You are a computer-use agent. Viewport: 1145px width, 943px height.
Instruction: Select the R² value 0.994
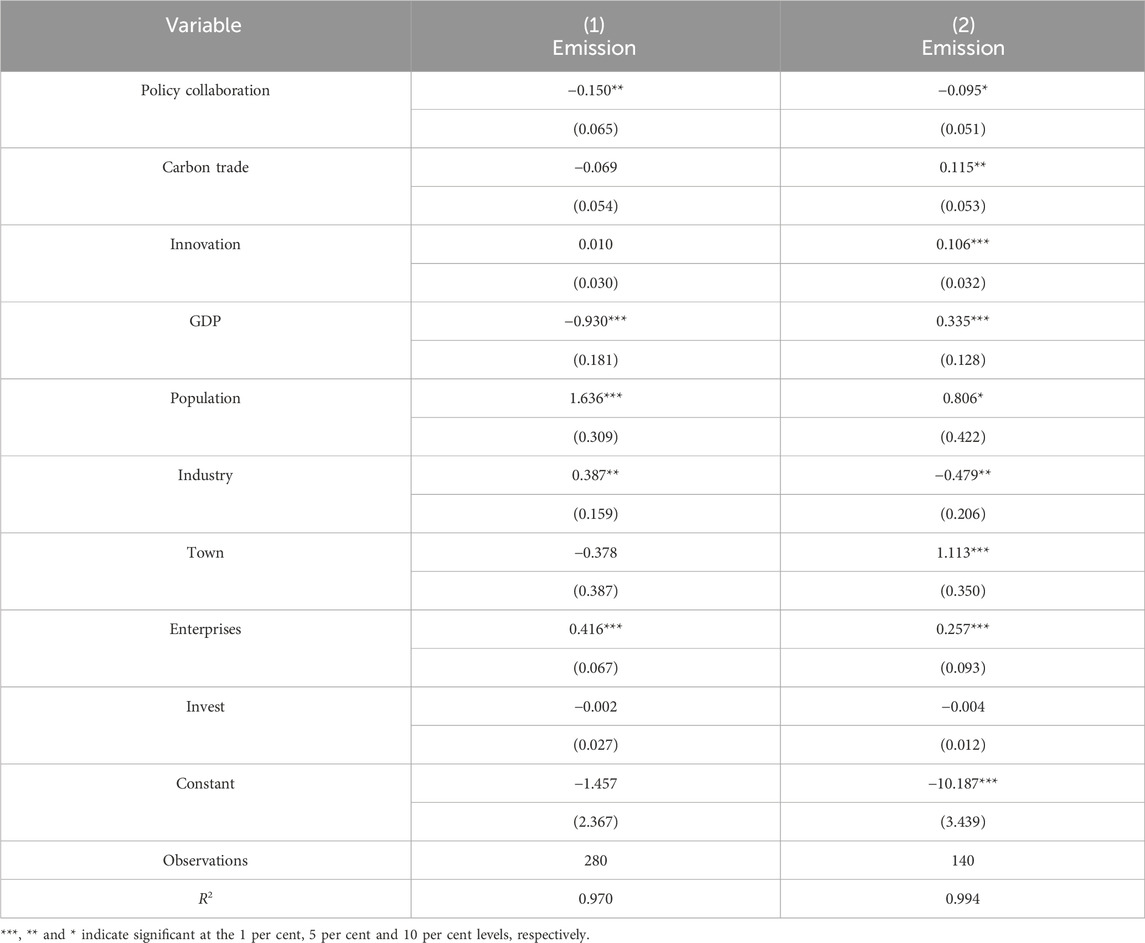pyautogui.click(x=963, y=900)
